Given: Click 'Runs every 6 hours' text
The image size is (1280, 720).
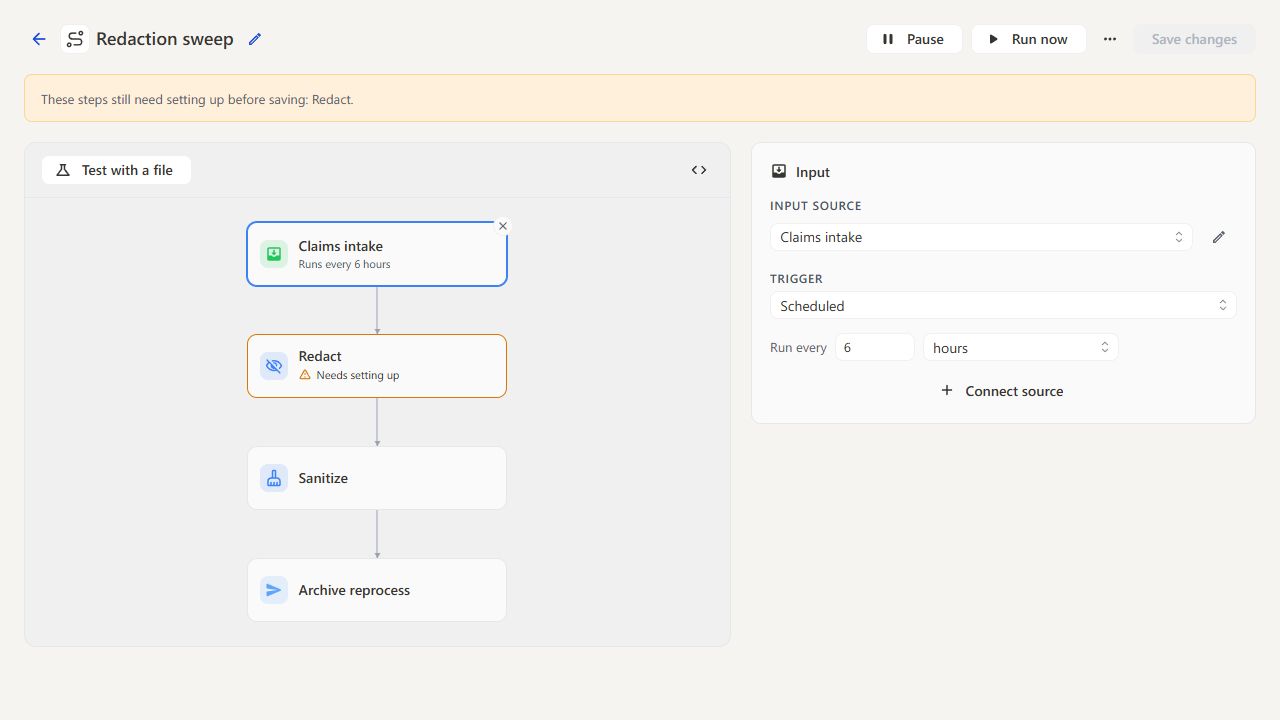Looking at the screenshot, I should click(344, 265).
